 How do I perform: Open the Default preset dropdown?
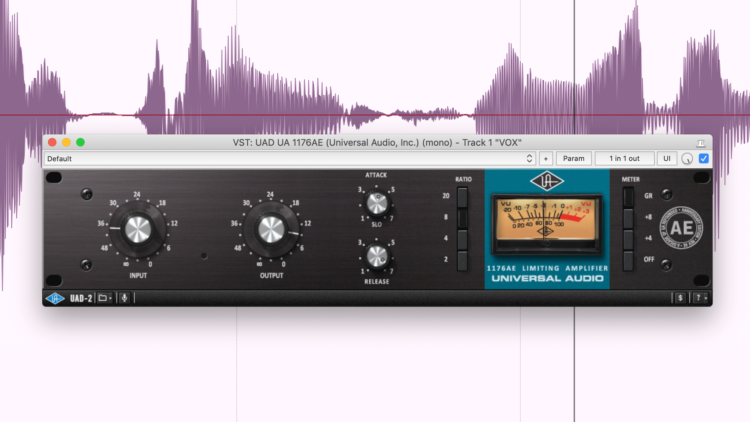click(x=290, y=158)
